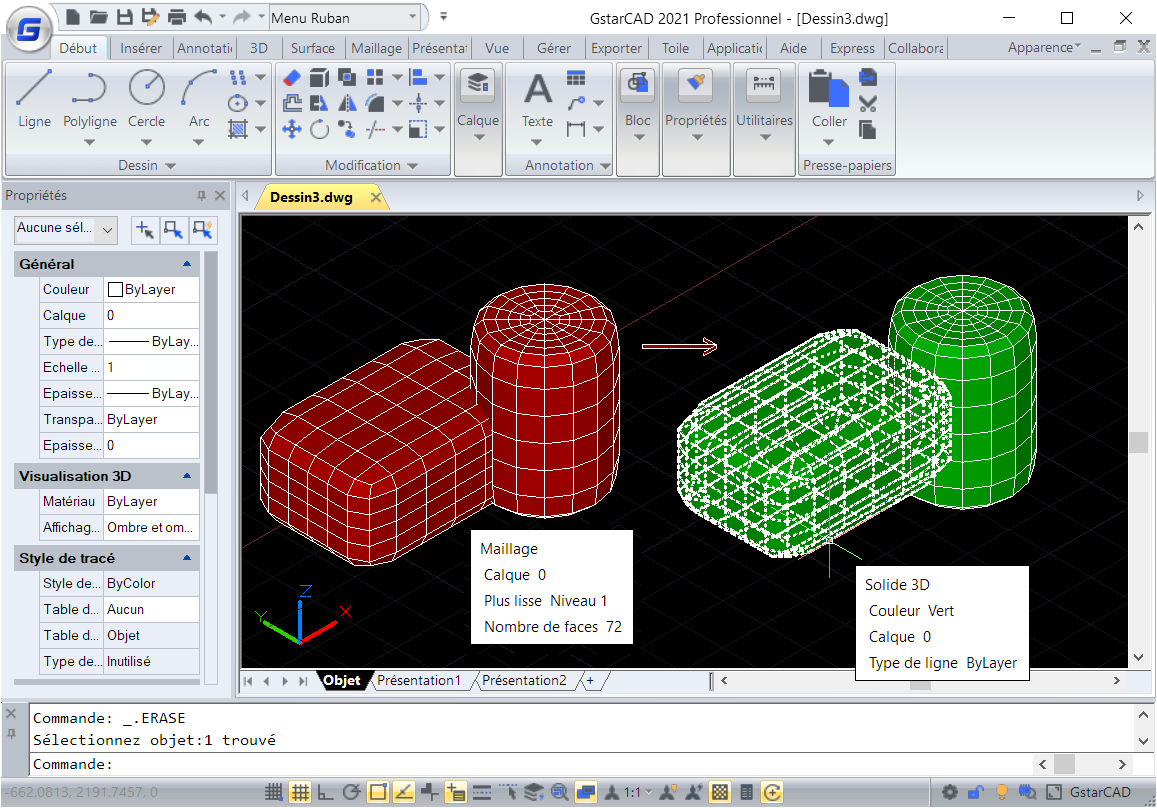Open the 3D ribbon tab

258,48
